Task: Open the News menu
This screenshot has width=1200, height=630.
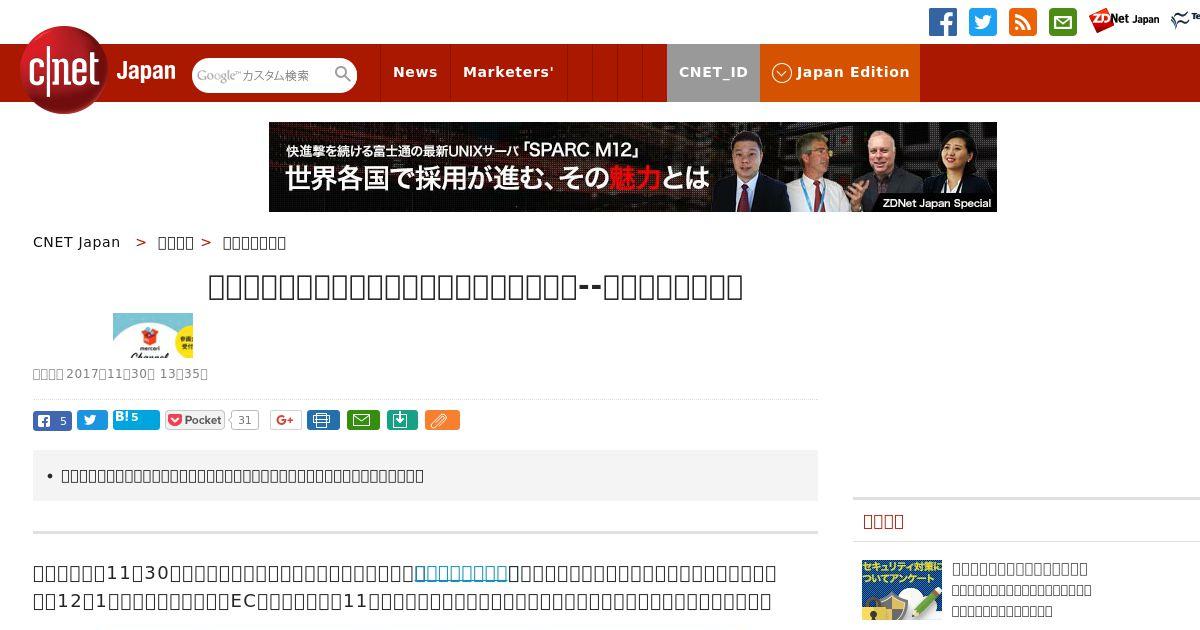Action: coord(415,72)
